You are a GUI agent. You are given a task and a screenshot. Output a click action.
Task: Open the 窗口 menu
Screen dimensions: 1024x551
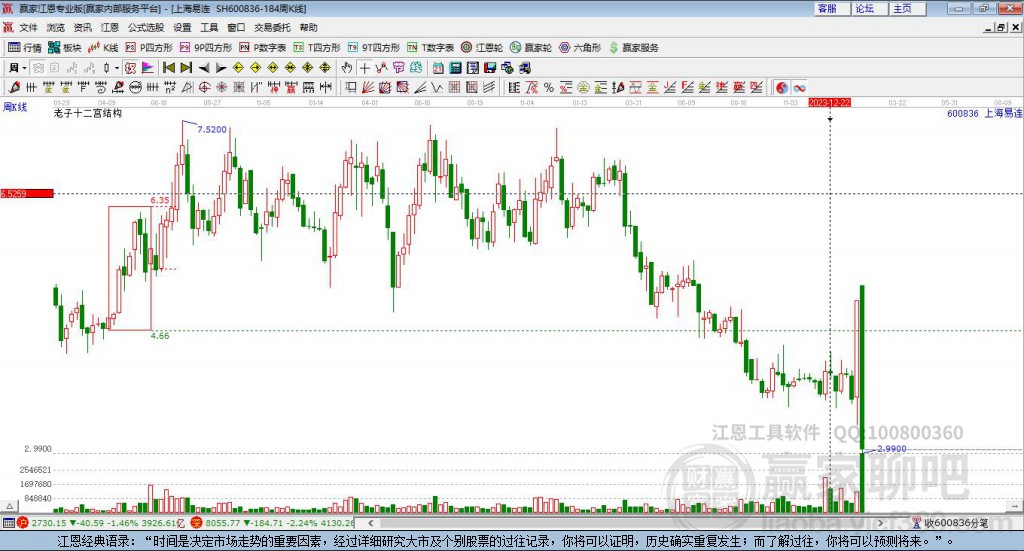coord(236,27)
